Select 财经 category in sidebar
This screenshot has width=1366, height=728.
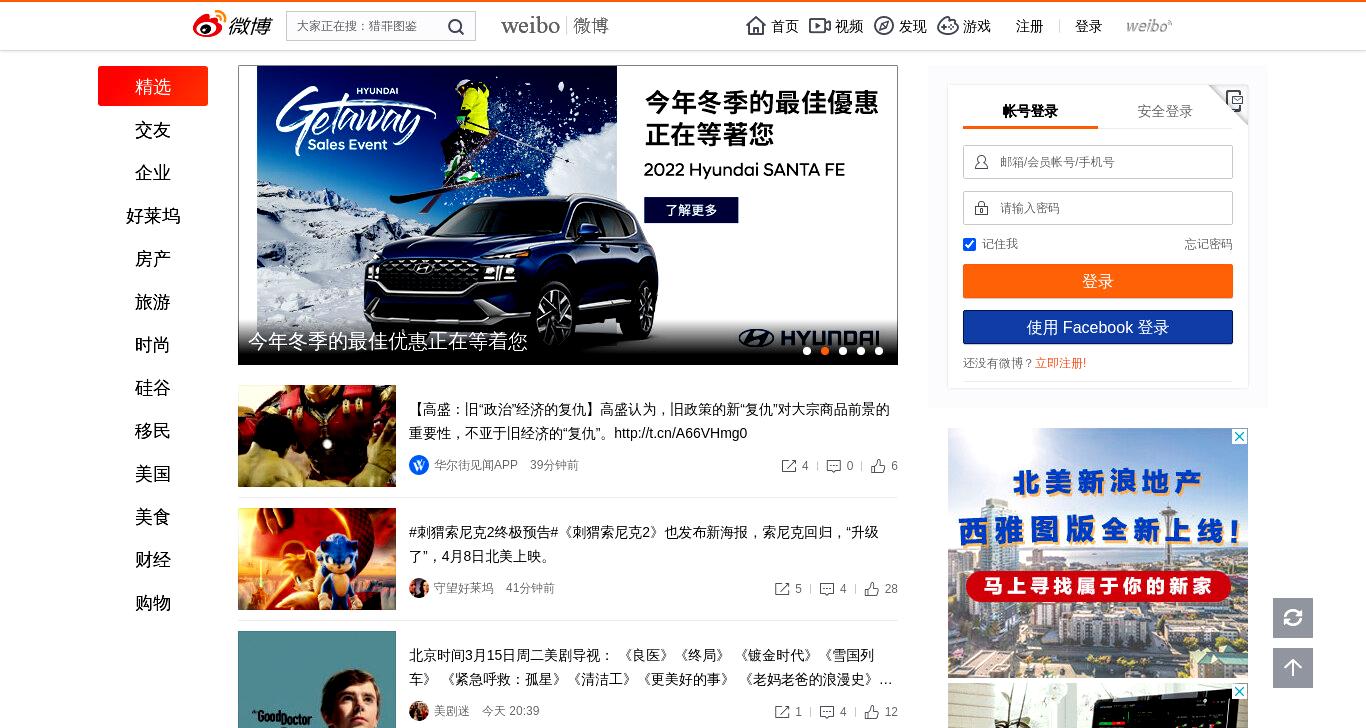pos(153,560)
